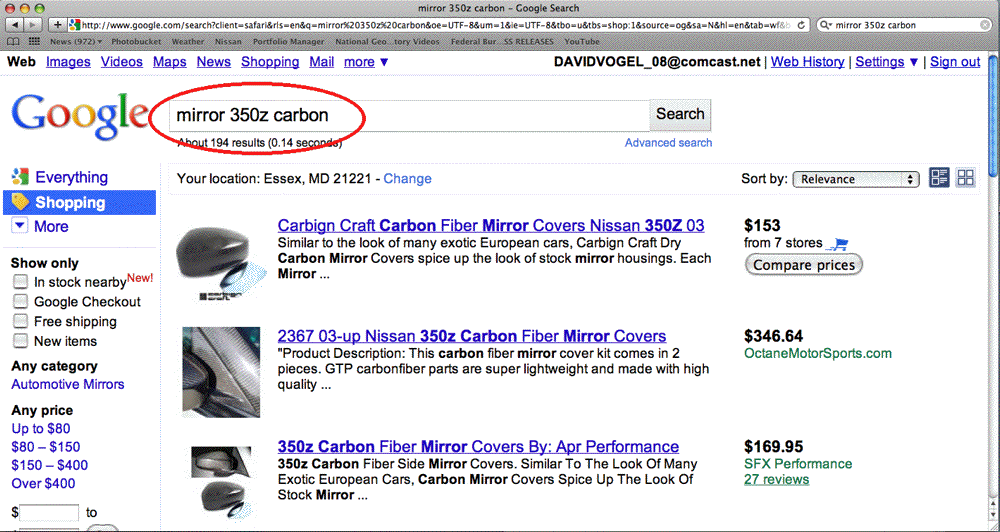Expand the 'more' menu in Google's top bar
1000x532 pixels.
(x=366, y=62)
